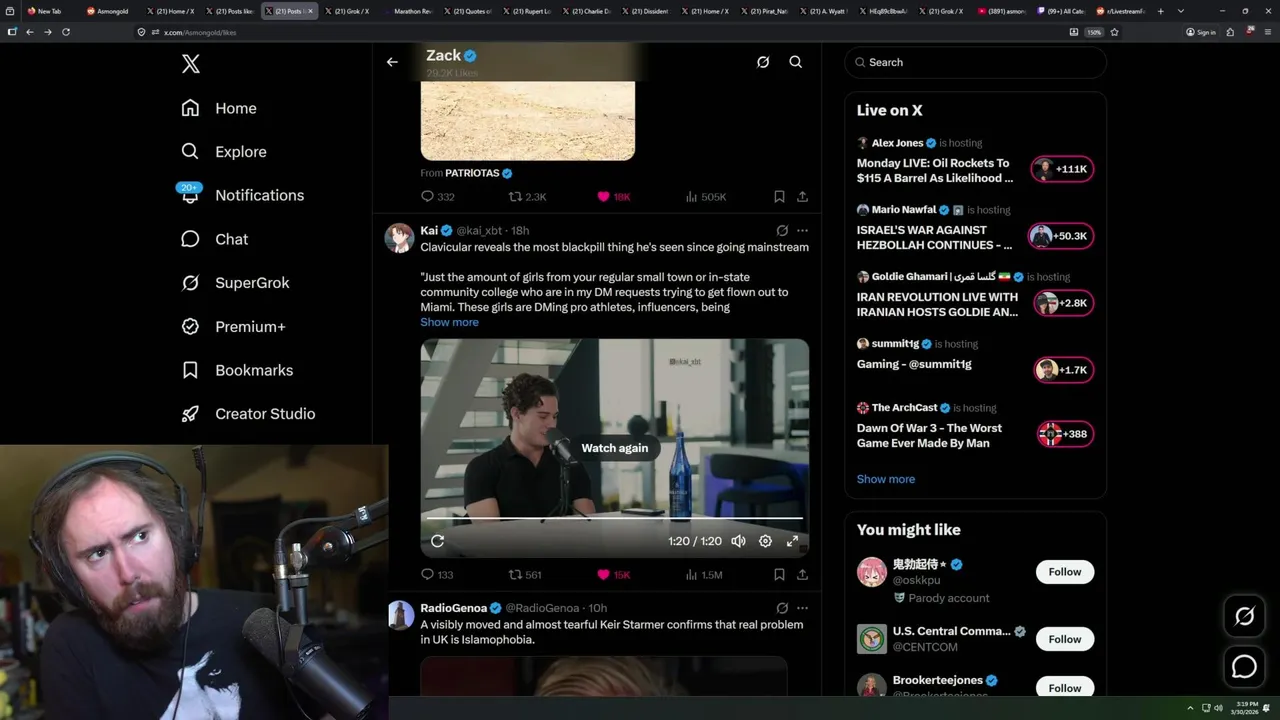
Task: Click the search icon in Zack's header
Action: [796, 62]
